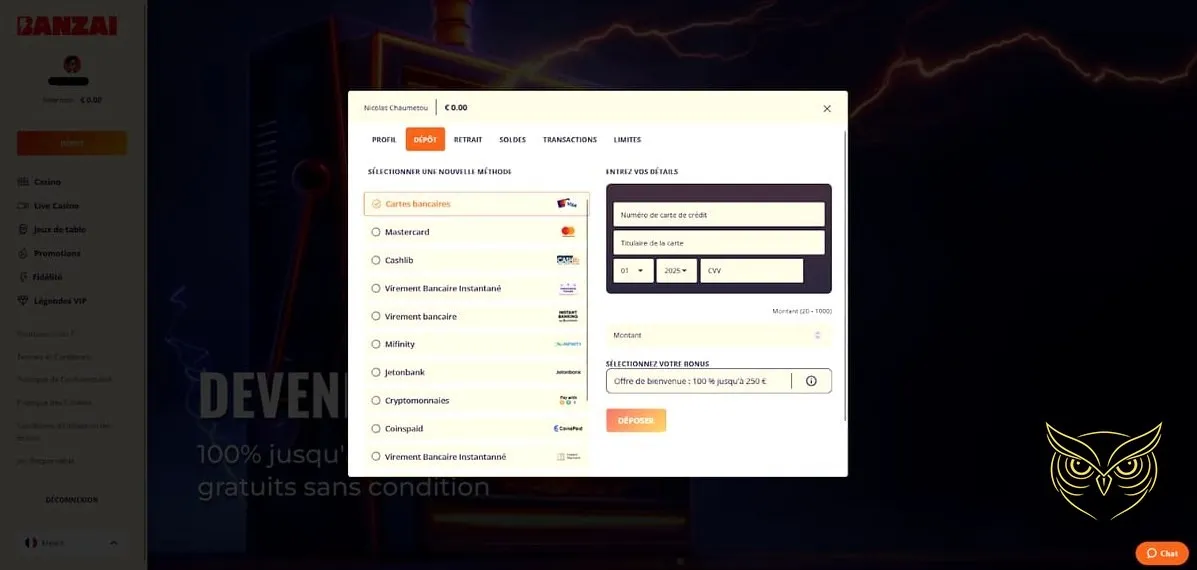This screenshot has height=570, width=1197.
Task: Select the Mifinity radio button
Action: click(376, 344)
